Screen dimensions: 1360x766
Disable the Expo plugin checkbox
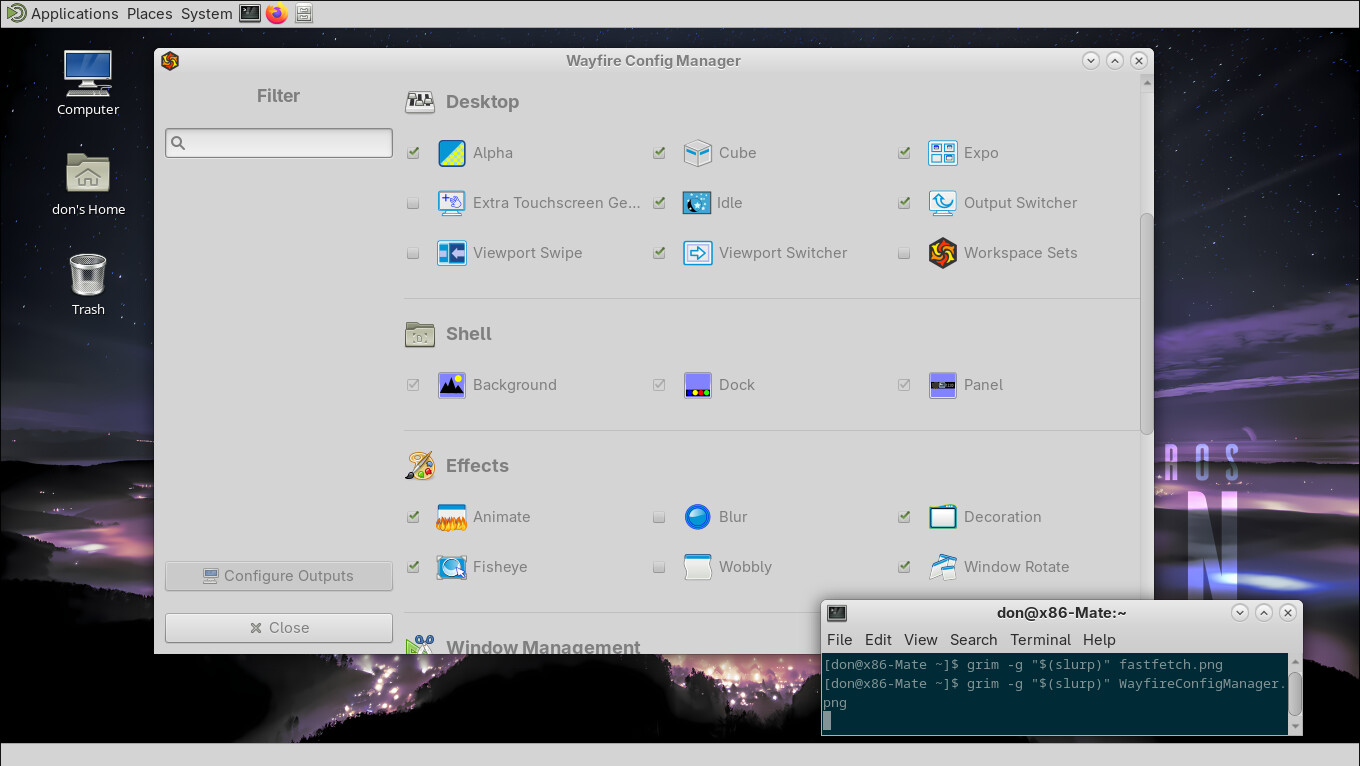904,153
